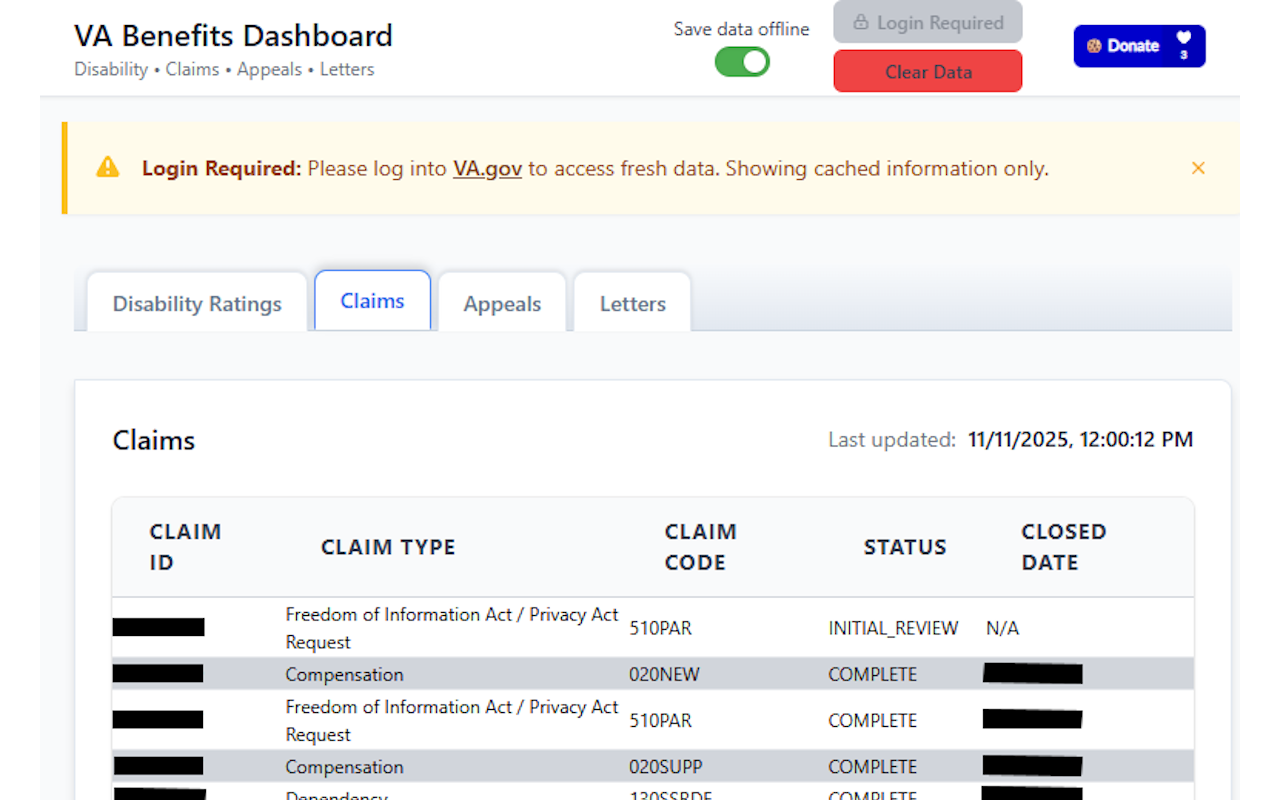Click the CLAIM TYPE column header
Image resolution: width=1280 pixels, height=800 pixels.
click(388, 547)
